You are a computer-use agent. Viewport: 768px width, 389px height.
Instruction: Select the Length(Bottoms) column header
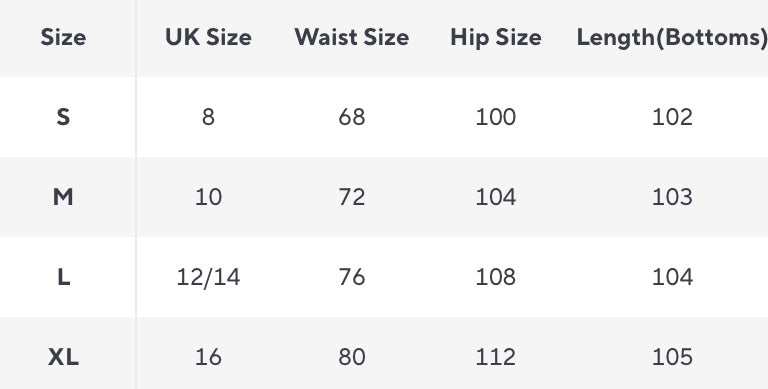pyautogui.click(x=672, y=37)
